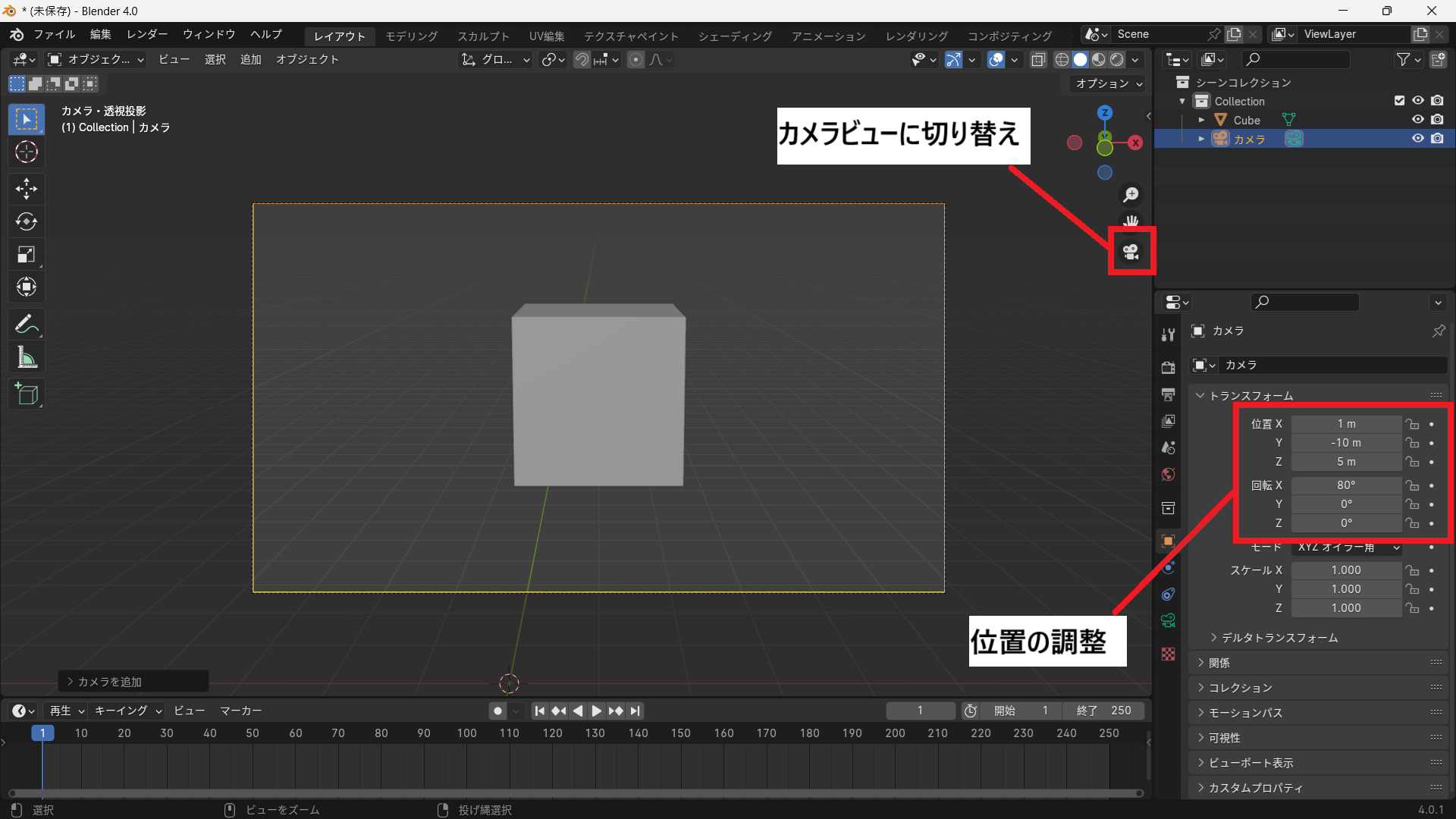Select the Rotate tool

pos(27,221)
